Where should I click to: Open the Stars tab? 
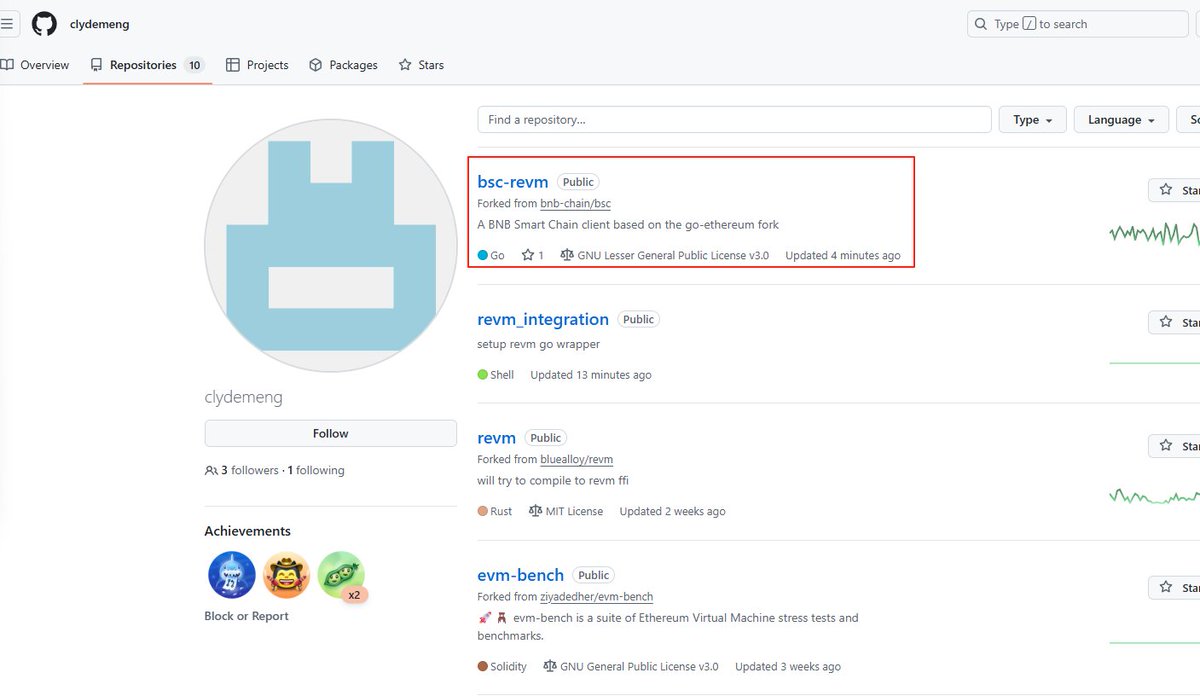point(421,65)
